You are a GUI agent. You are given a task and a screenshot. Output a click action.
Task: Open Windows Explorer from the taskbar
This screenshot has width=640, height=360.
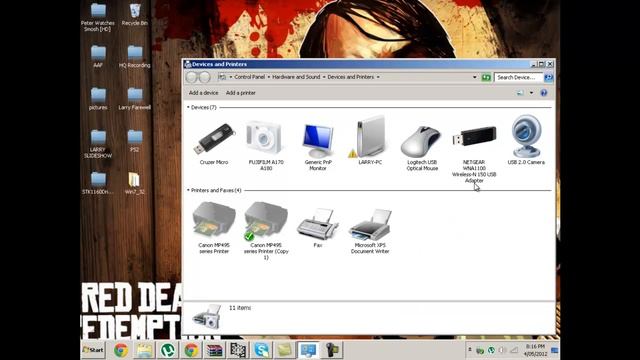(x=144, y=350)
